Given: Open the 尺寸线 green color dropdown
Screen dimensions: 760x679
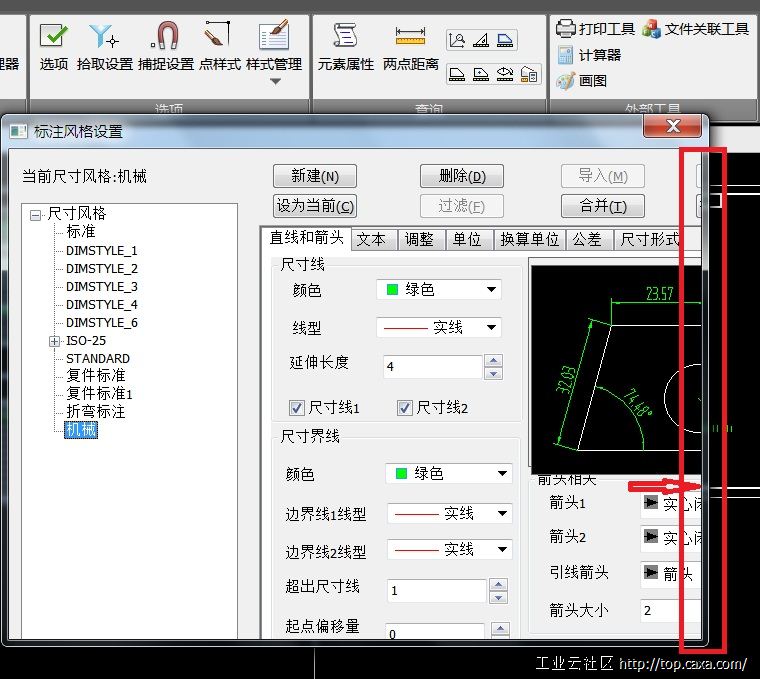Looking at the screenshot, I should pyautogui.click(x=439, y=290).
